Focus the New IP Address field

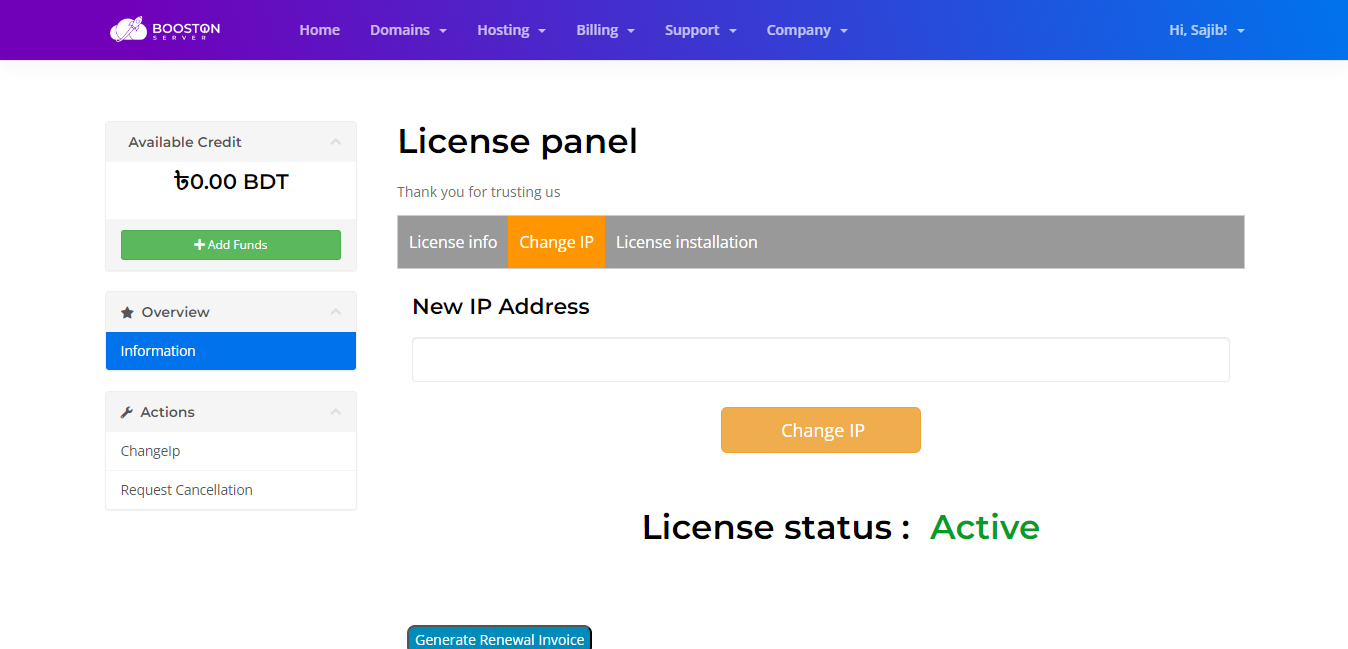(x=820, y=360)
